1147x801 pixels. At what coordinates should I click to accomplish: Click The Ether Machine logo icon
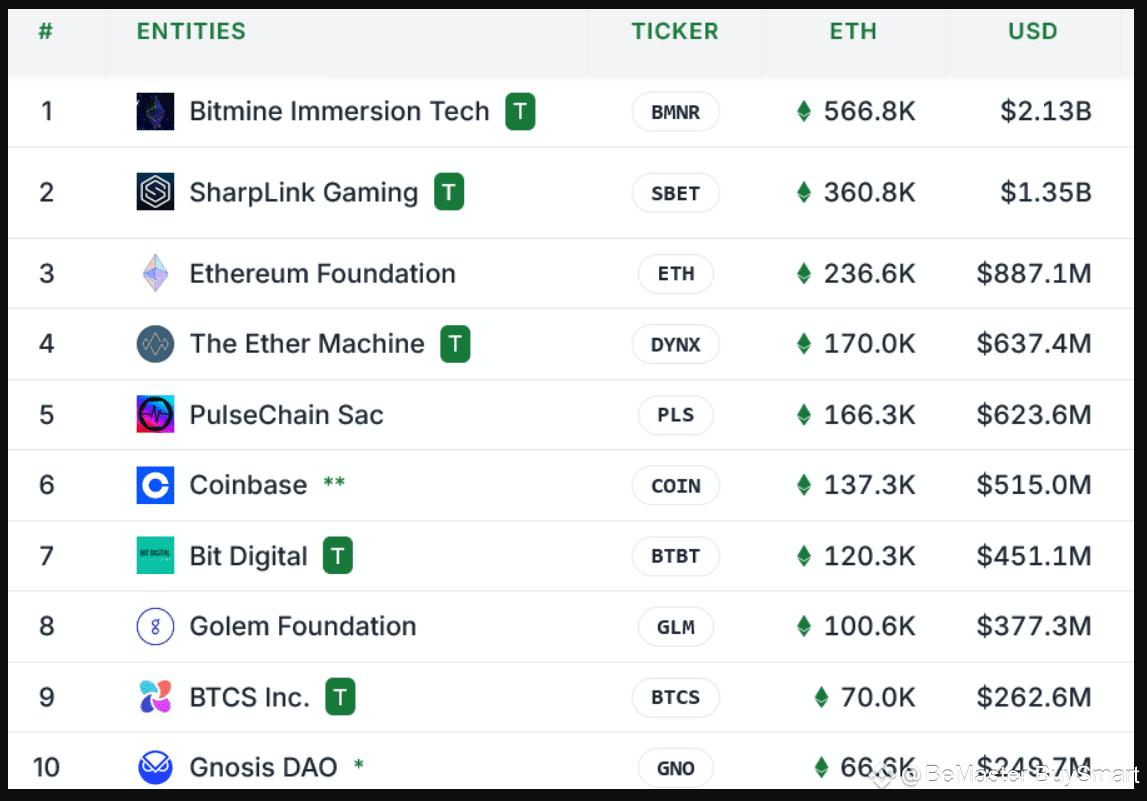pyautogui.click(x=155, y=344)
